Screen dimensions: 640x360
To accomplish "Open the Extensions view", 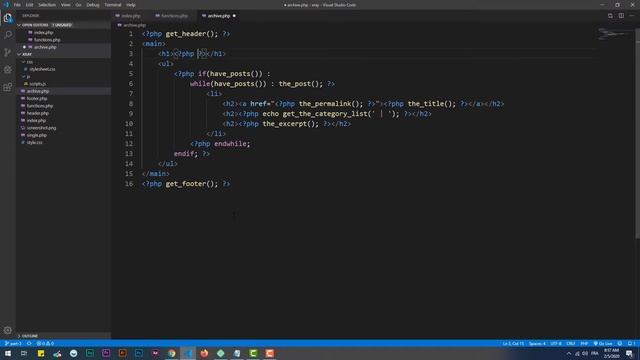I will pos(8,87).
